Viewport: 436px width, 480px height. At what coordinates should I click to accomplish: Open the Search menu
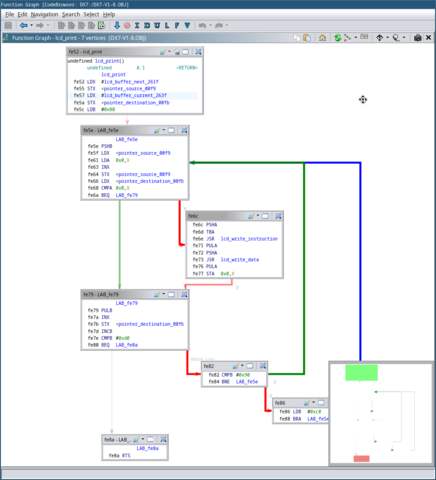[71, 14]
